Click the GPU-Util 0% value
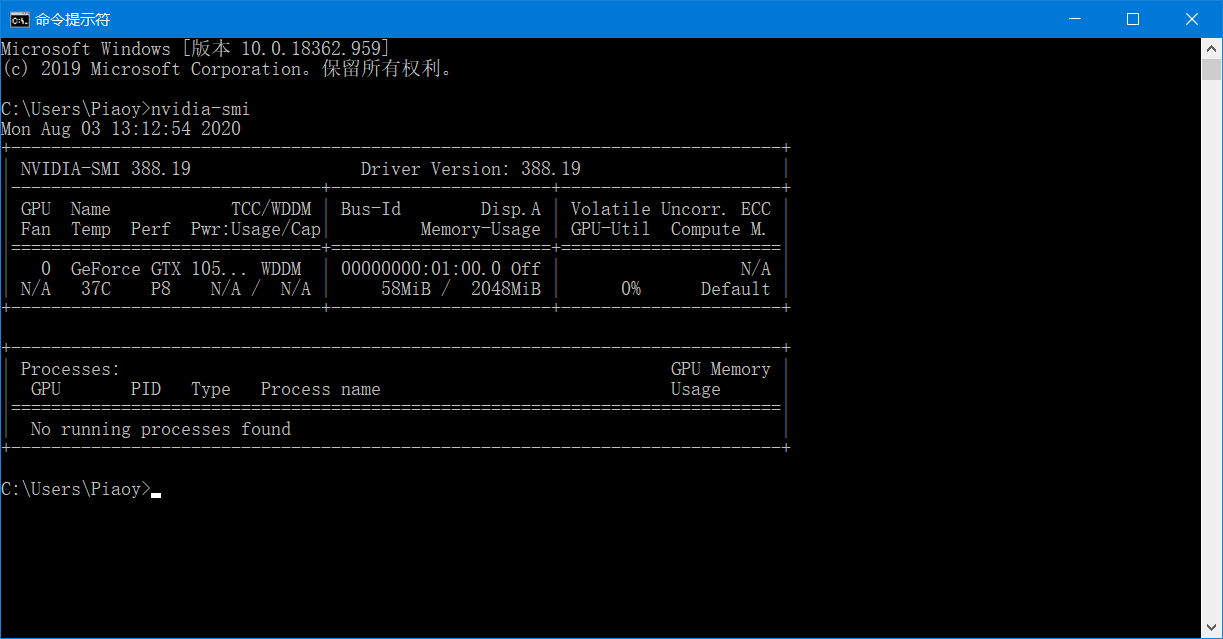Screen dimensions: 1223x639 click(x=631, y=288)
